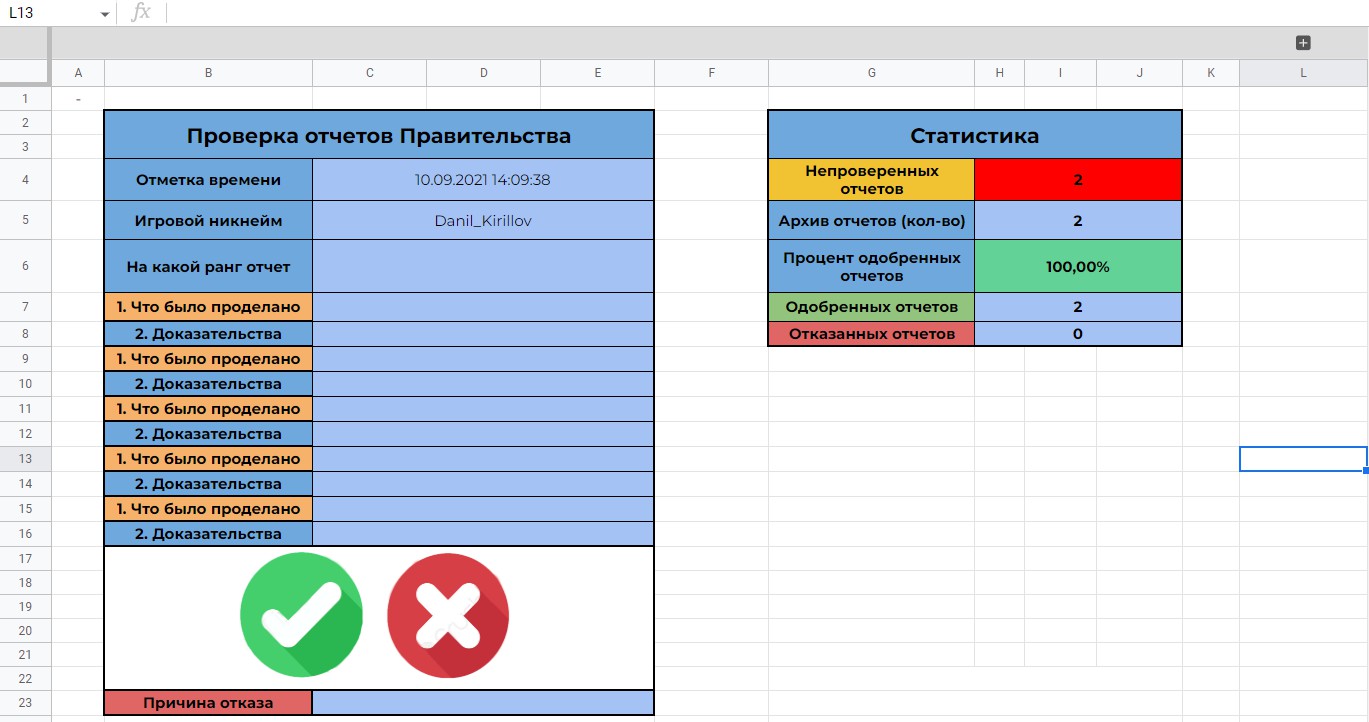Click the green checkmark approve image
This screenshot has height=722, width=1369.
click(302, 617)
